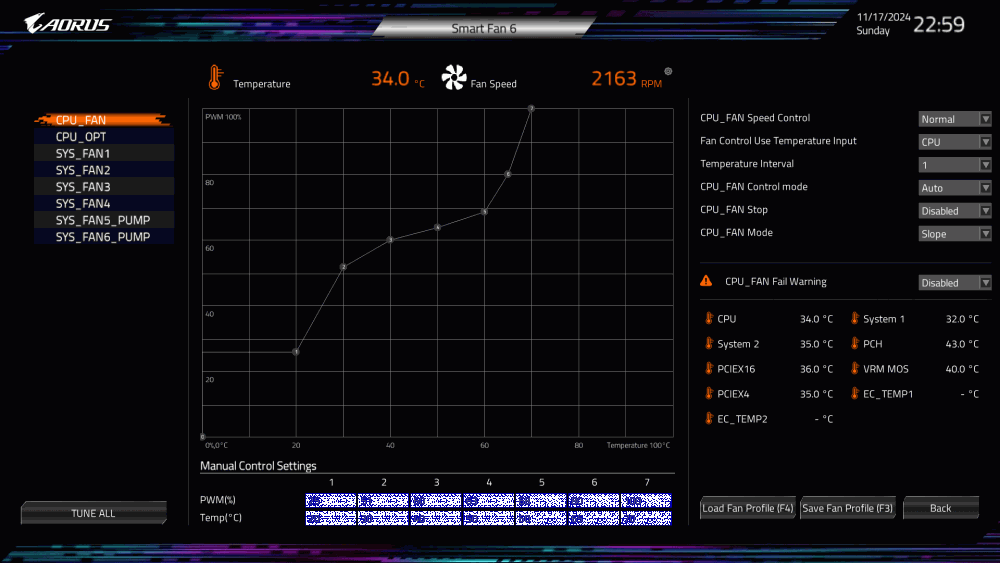Click the AORUS logo
This screenshot has width=1000, height=563.
[x=68, y=24]
